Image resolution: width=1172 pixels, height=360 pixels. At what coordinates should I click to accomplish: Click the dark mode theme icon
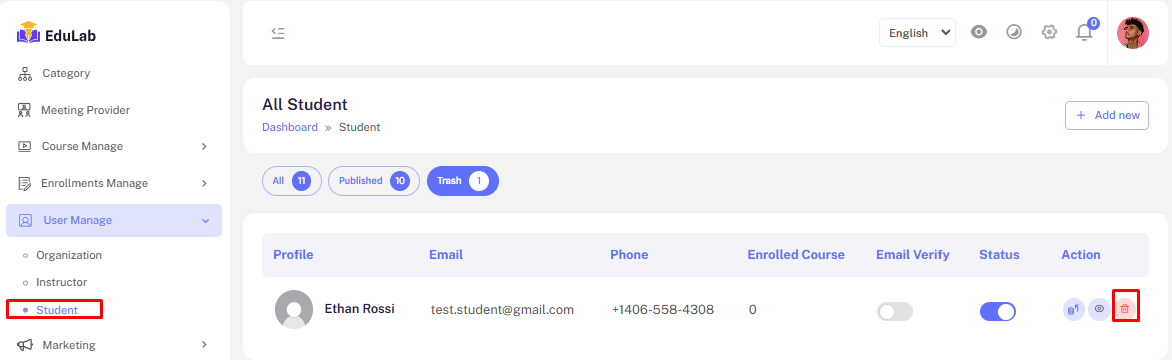(x=1014, y=32)
